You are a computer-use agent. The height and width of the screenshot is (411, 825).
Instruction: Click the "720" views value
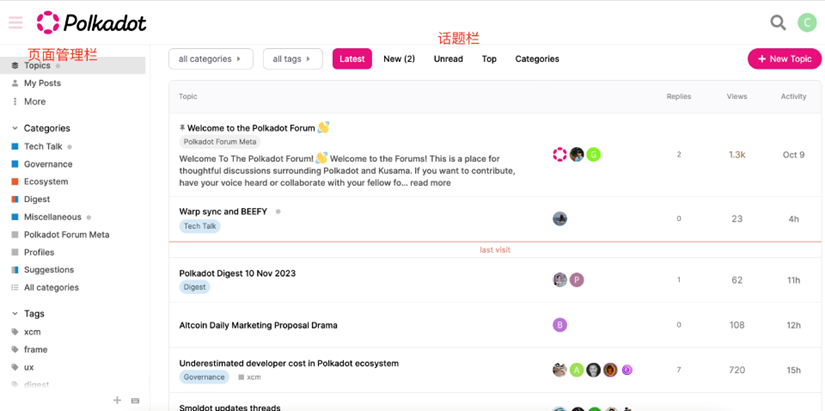click(737, 370)
